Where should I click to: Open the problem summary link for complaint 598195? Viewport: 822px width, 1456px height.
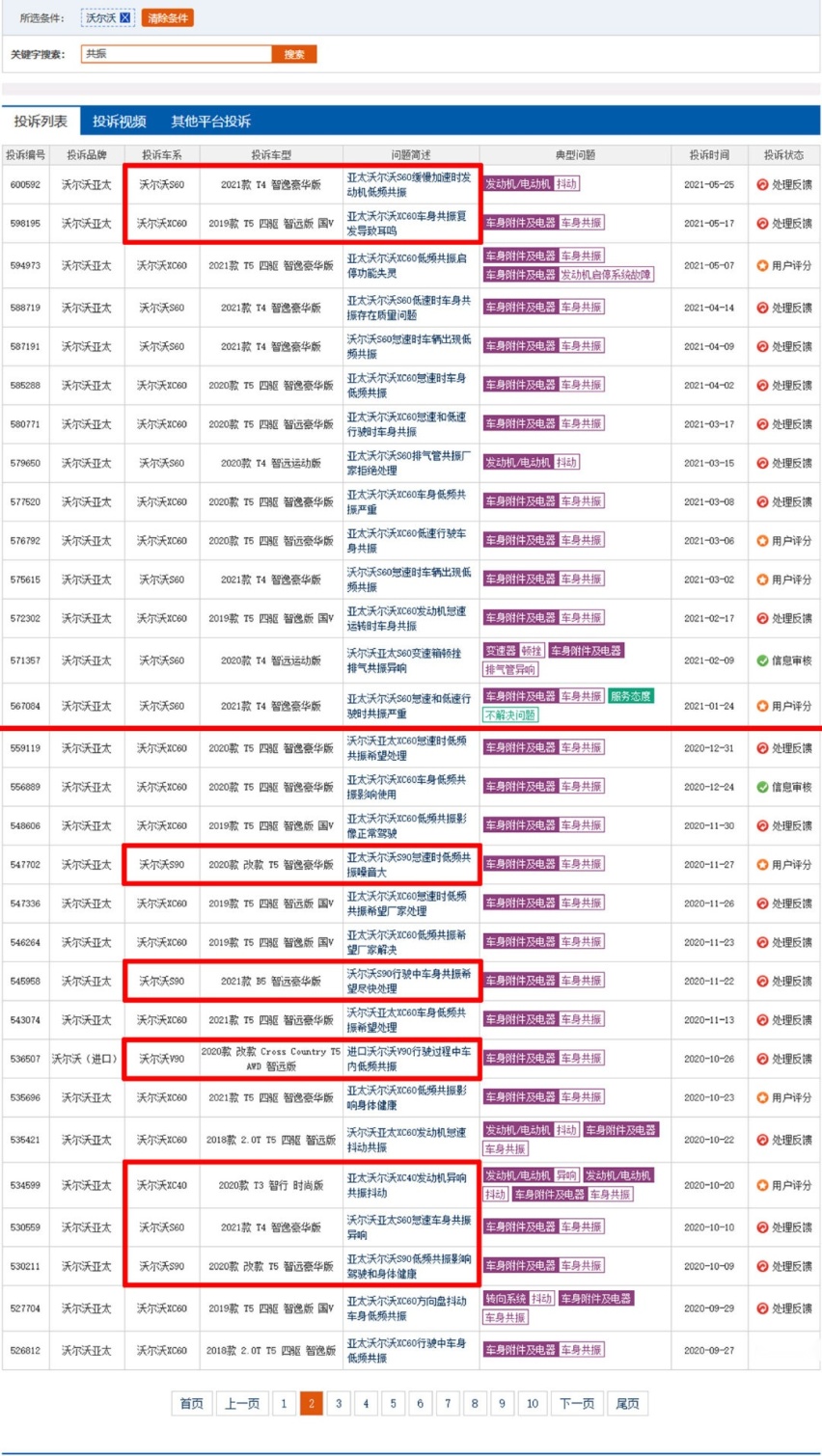(x=406, y=223)
